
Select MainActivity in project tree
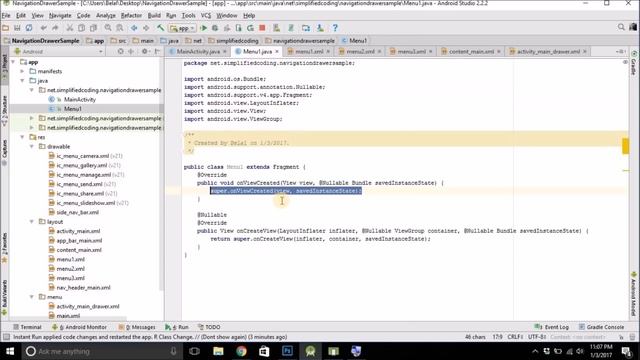pyautogui.click(x=80, y=100)
